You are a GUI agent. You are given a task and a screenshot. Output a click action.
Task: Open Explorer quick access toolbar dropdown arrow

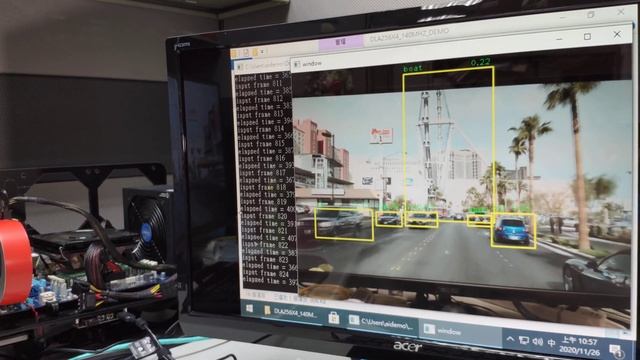point(262,52)
